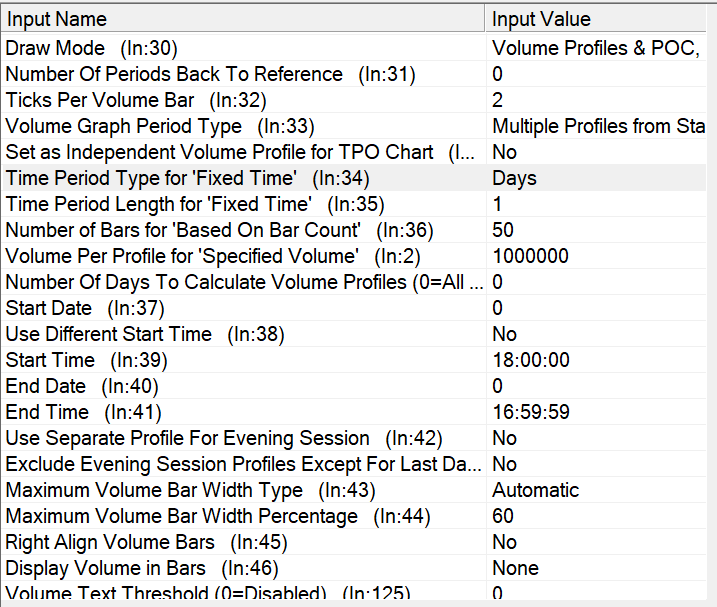Open Maximum Volume Bar Width Type 'Automatic' dropdown
This screenshot has width=717, height=607.
[596, 490]
